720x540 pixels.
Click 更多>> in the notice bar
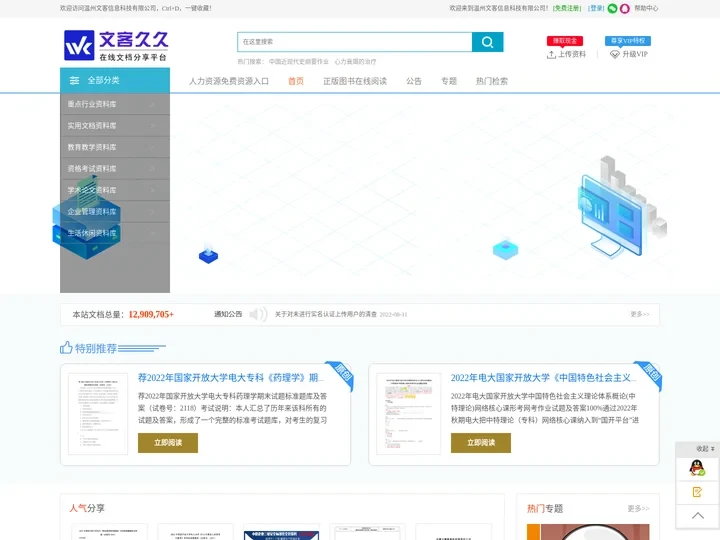[640, 315]
